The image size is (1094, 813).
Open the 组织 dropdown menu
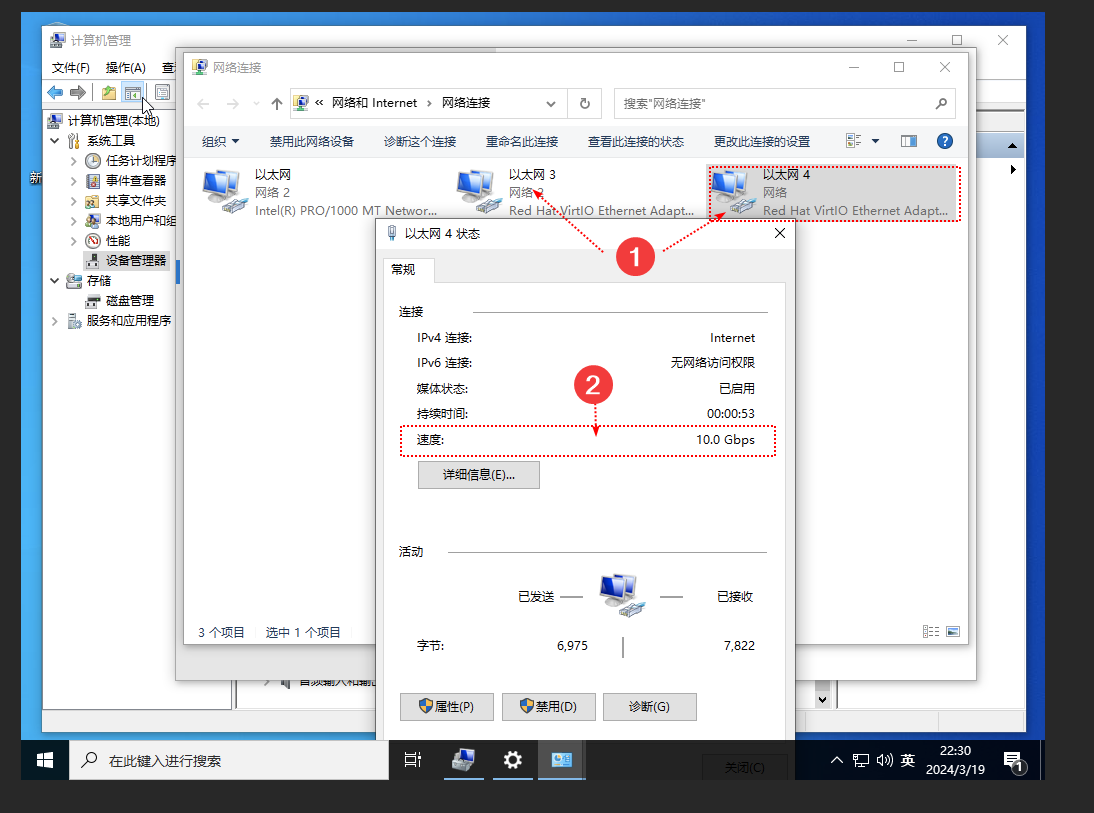pos(221,141)
